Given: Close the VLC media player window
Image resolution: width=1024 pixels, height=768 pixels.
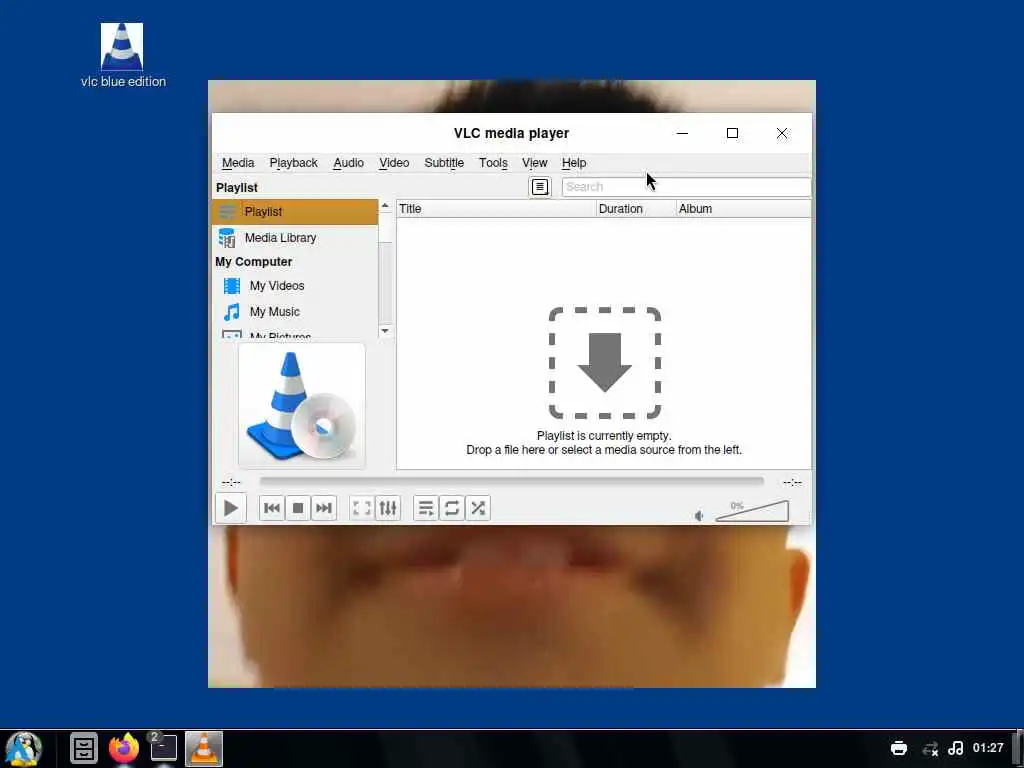Looking at the screenshot, I should pos(782,133).
